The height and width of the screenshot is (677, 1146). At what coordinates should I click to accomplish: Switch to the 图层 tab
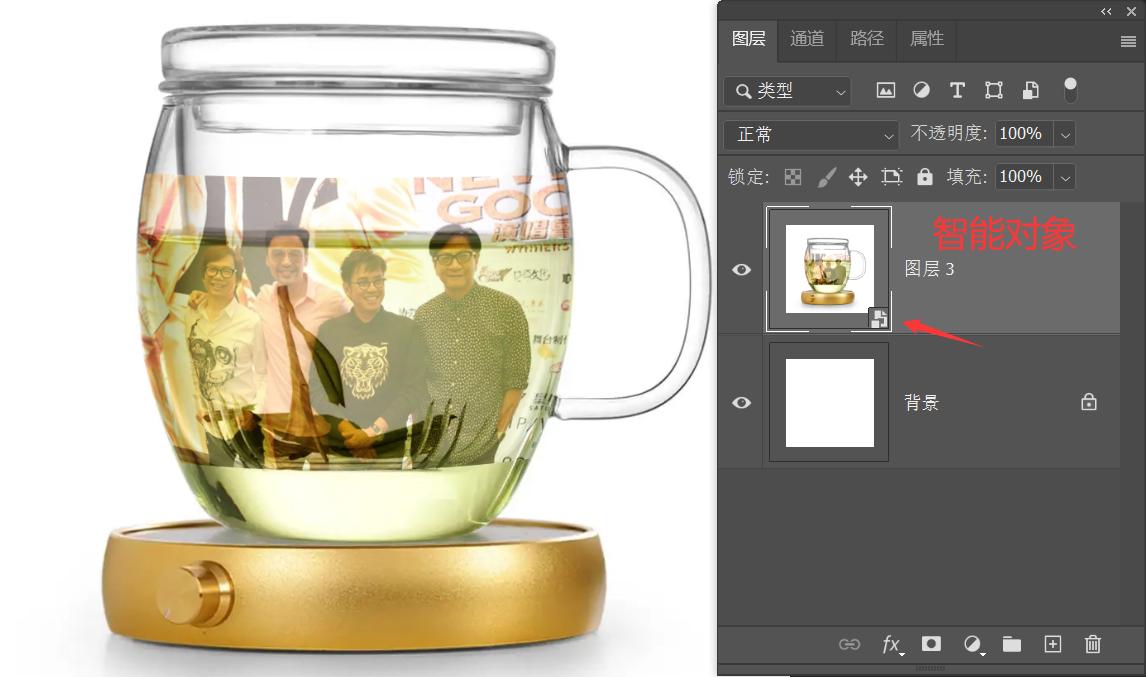[x=748, y=39]
